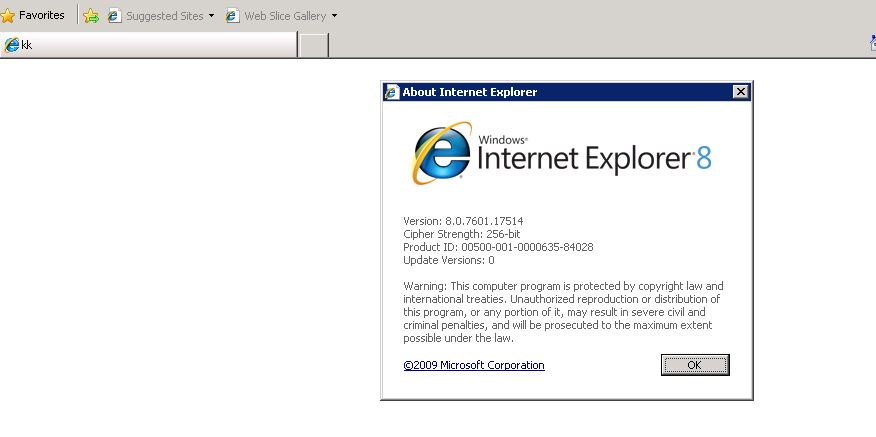876x437 pixels.
Task: Open the ©2009 Microsoft Corporation link
Action: pos(474,365)
